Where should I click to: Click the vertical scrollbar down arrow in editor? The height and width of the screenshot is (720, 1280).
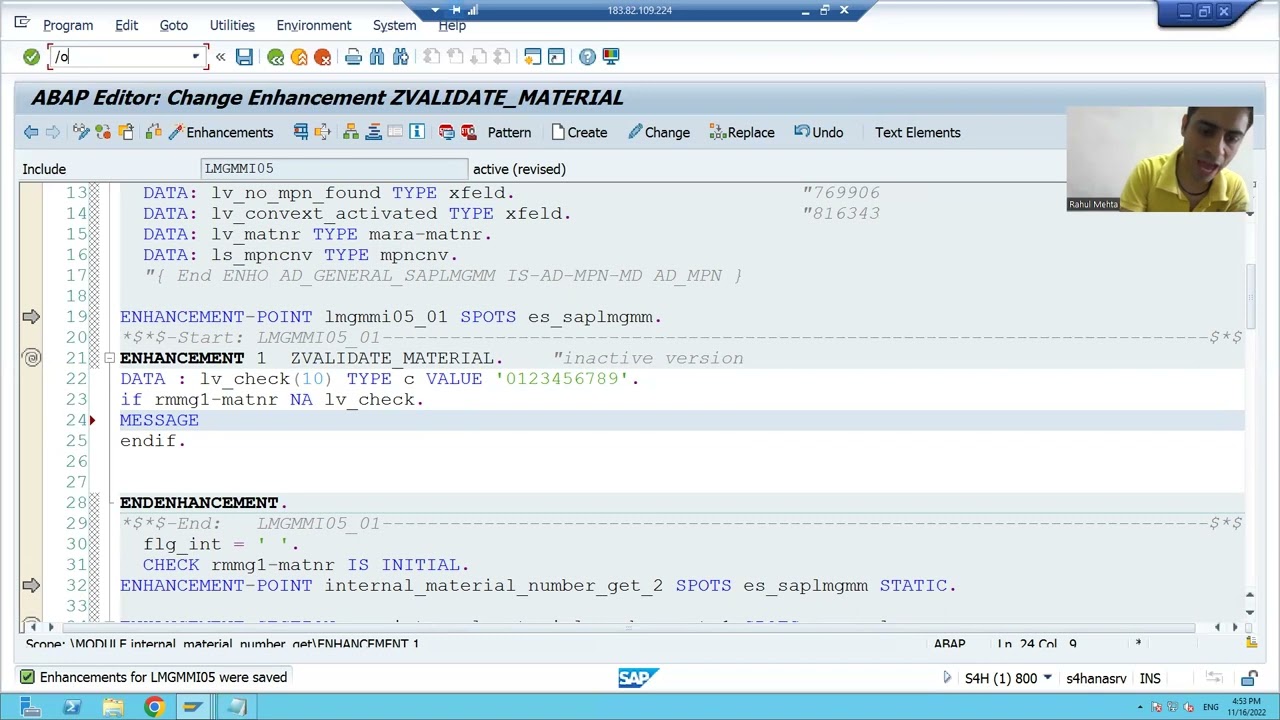(x=1249, y=613)
